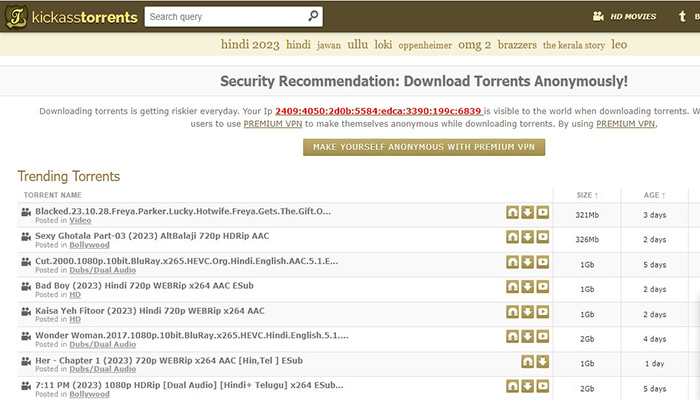Click play icon for Wonder Woman 2017
The width and height of the screenshot is (700, 400).
pyautogui.click(x=543, y=336)
